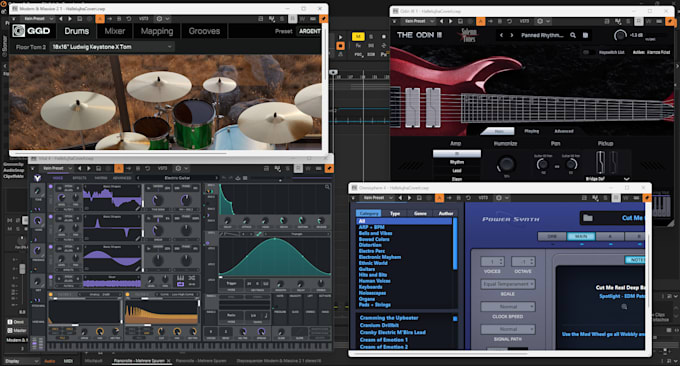Select the Drums tab in GGD

tap(77, 31)
